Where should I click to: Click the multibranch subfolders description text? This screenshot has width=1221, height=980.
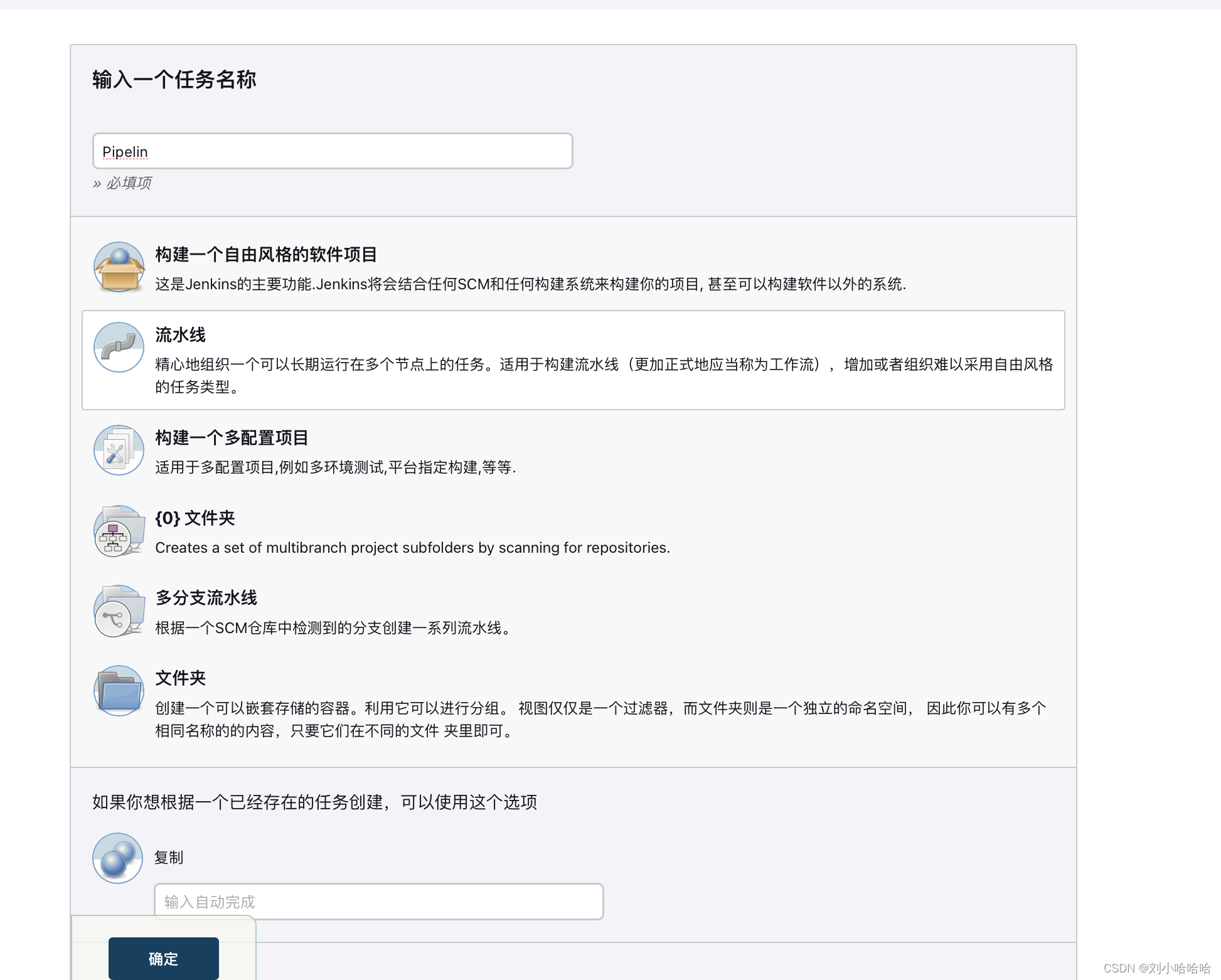pos(412,548)
